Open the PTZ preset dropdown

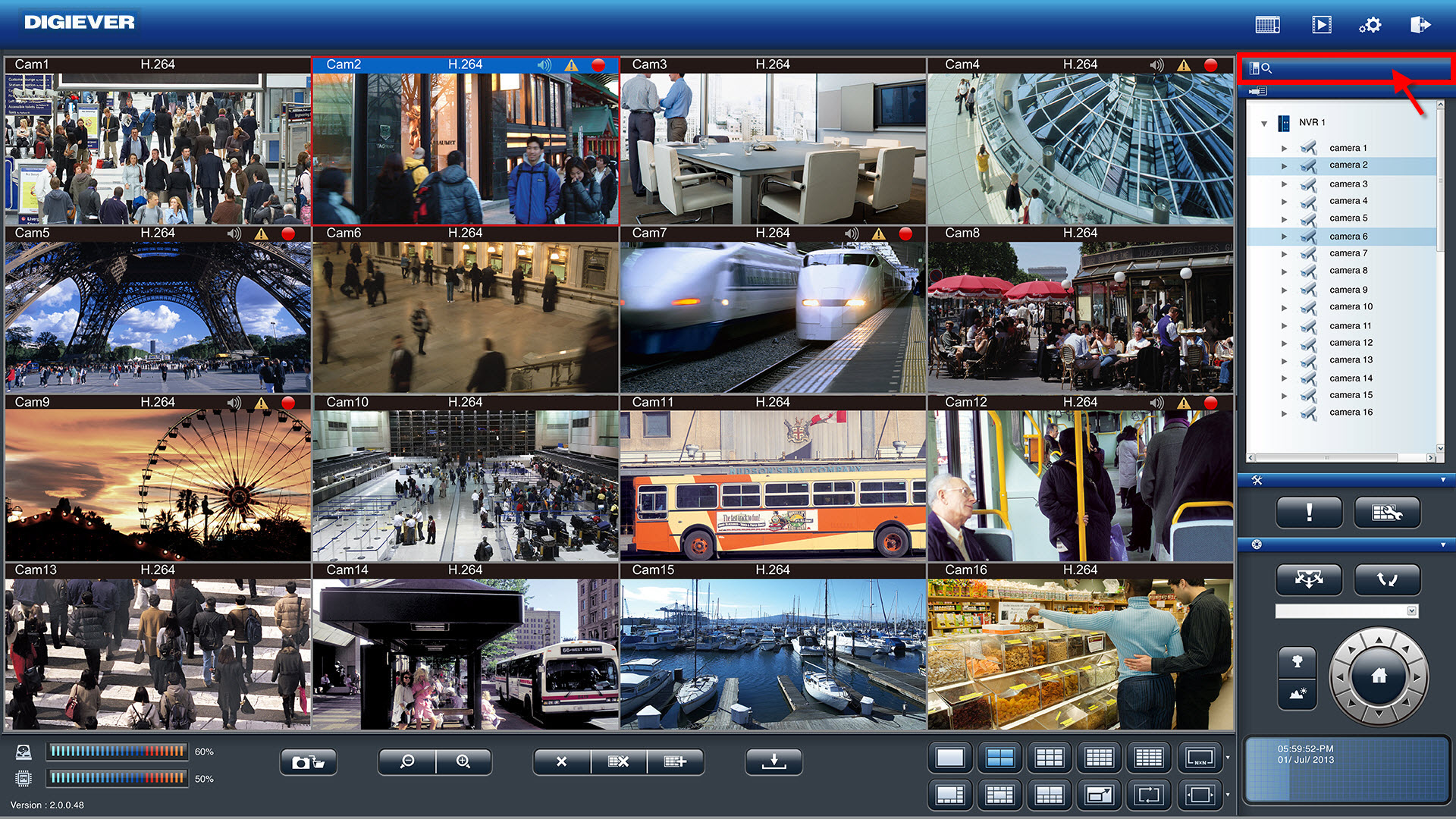point(1411,611)
